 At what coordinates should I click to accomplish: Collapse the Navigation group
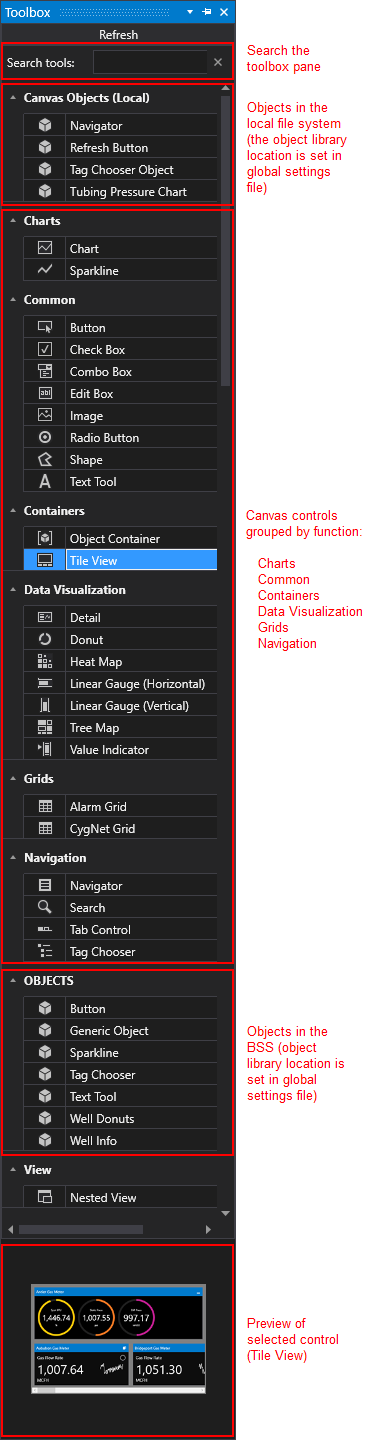[x=12, y=858]
